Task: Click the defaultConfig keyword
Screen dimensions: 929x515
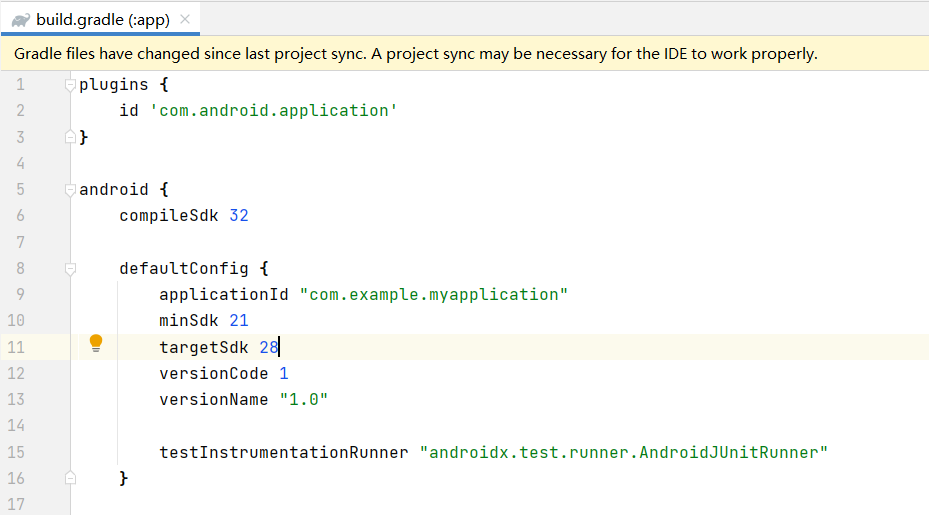Action: point(184,268)
